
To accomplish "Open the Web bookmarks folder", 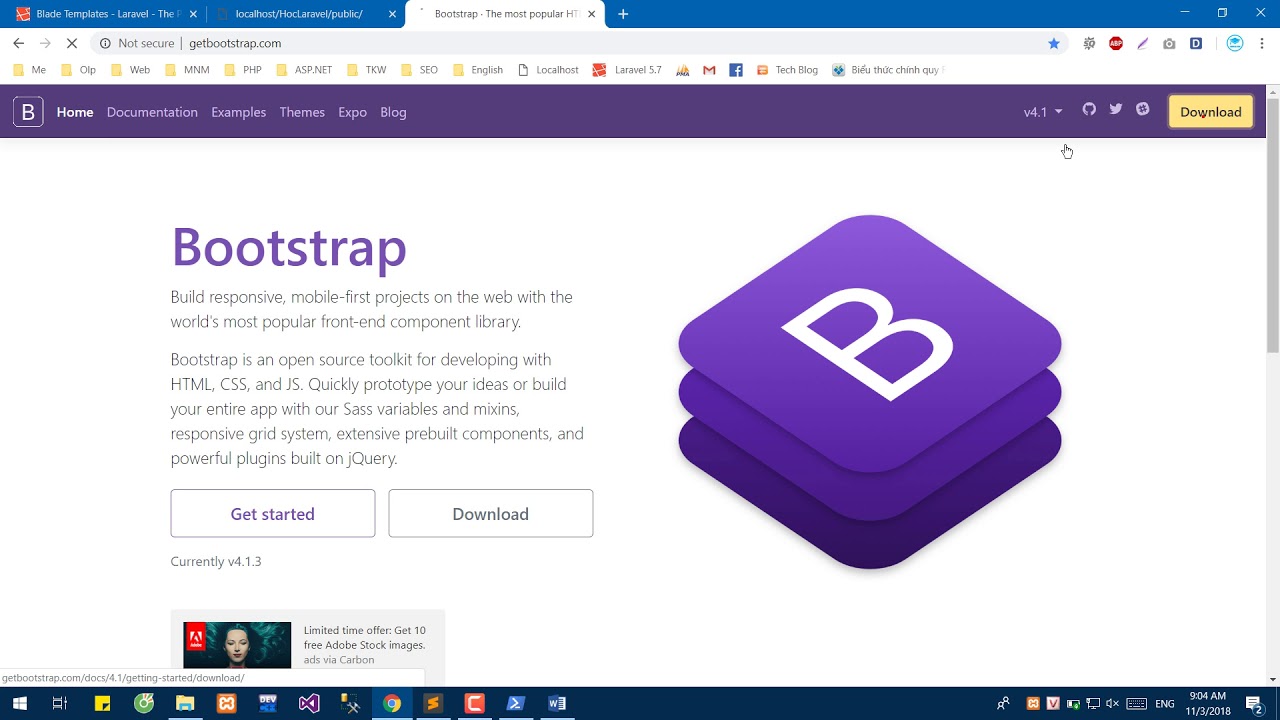I will [130, 70].
